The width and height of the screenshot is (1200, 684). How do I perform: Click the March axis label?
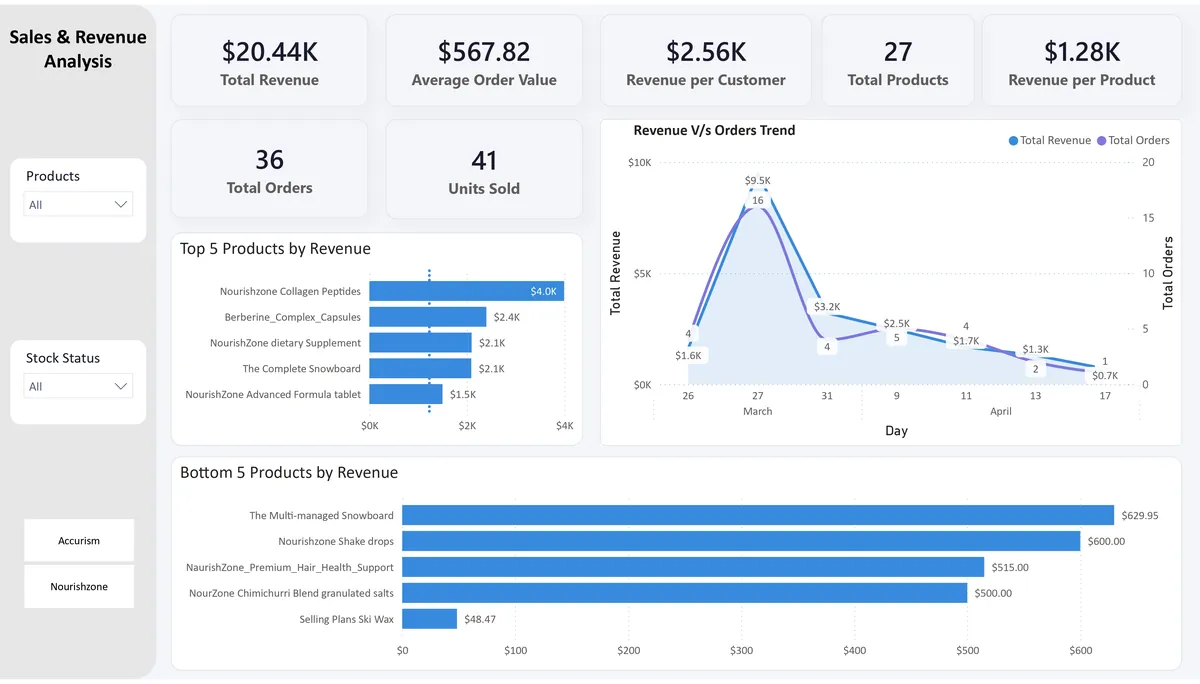[758, 411]
